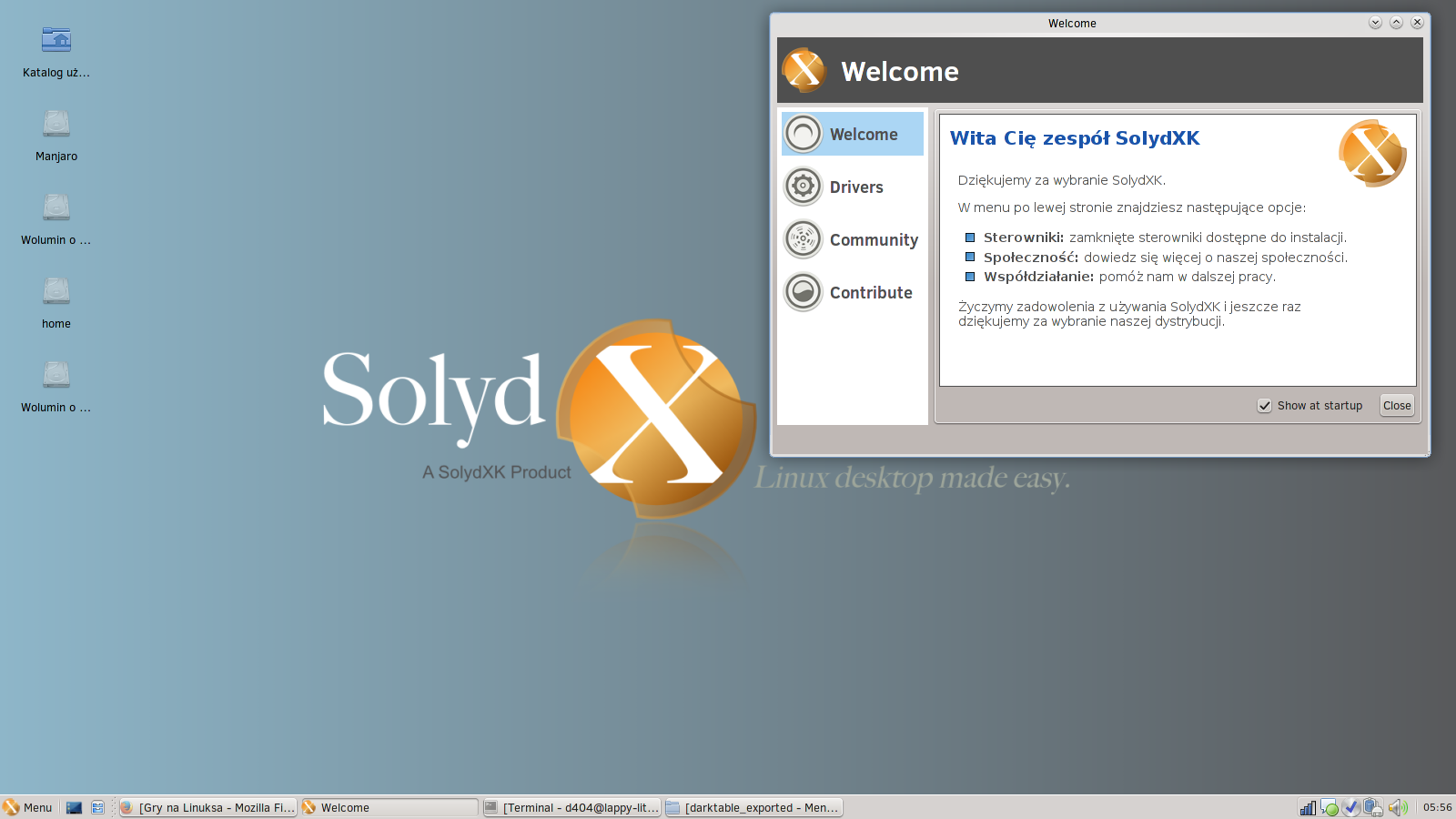Screen dimensions: 1456x819
Task: Toggle the Show at startup checkbox
Action: [x=1265, y=406]
